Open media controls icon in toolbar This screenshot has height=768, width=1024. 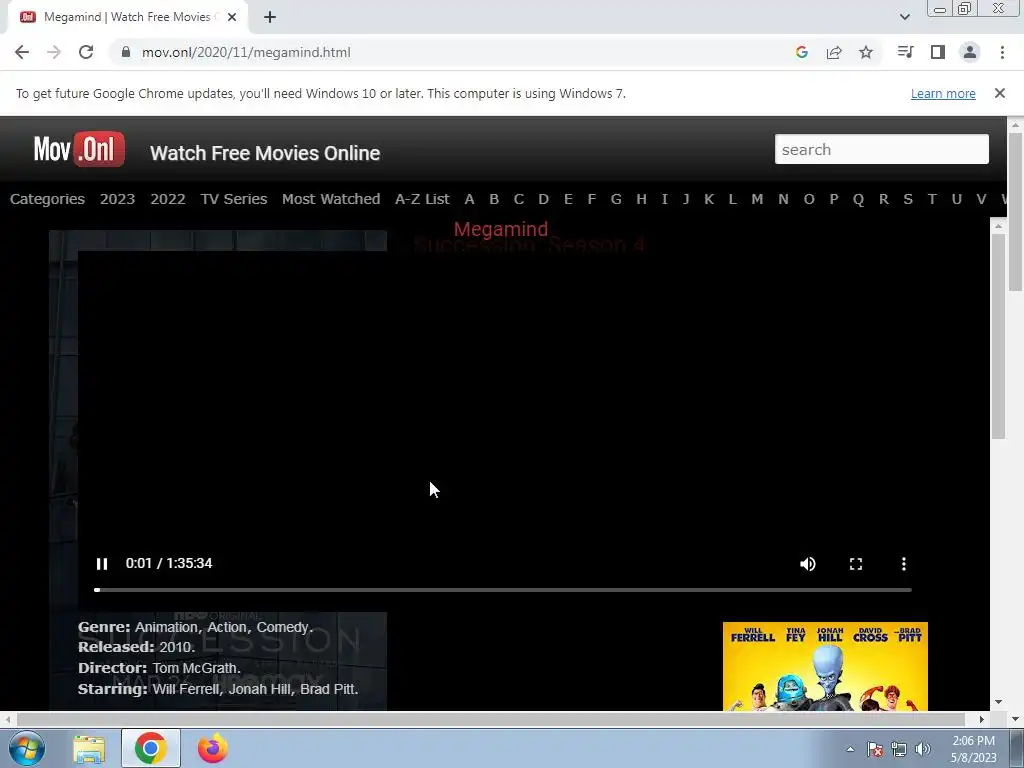905,52
